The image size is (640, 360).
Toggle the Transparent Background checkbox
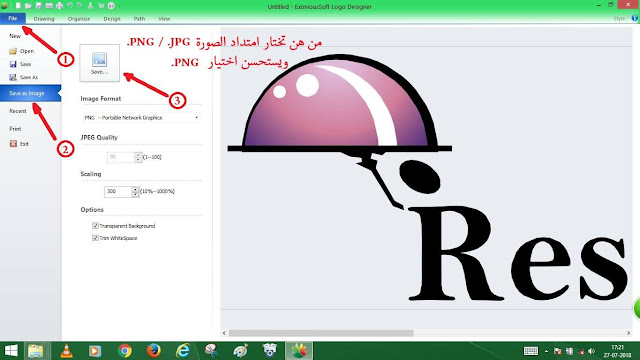point(95,226)
